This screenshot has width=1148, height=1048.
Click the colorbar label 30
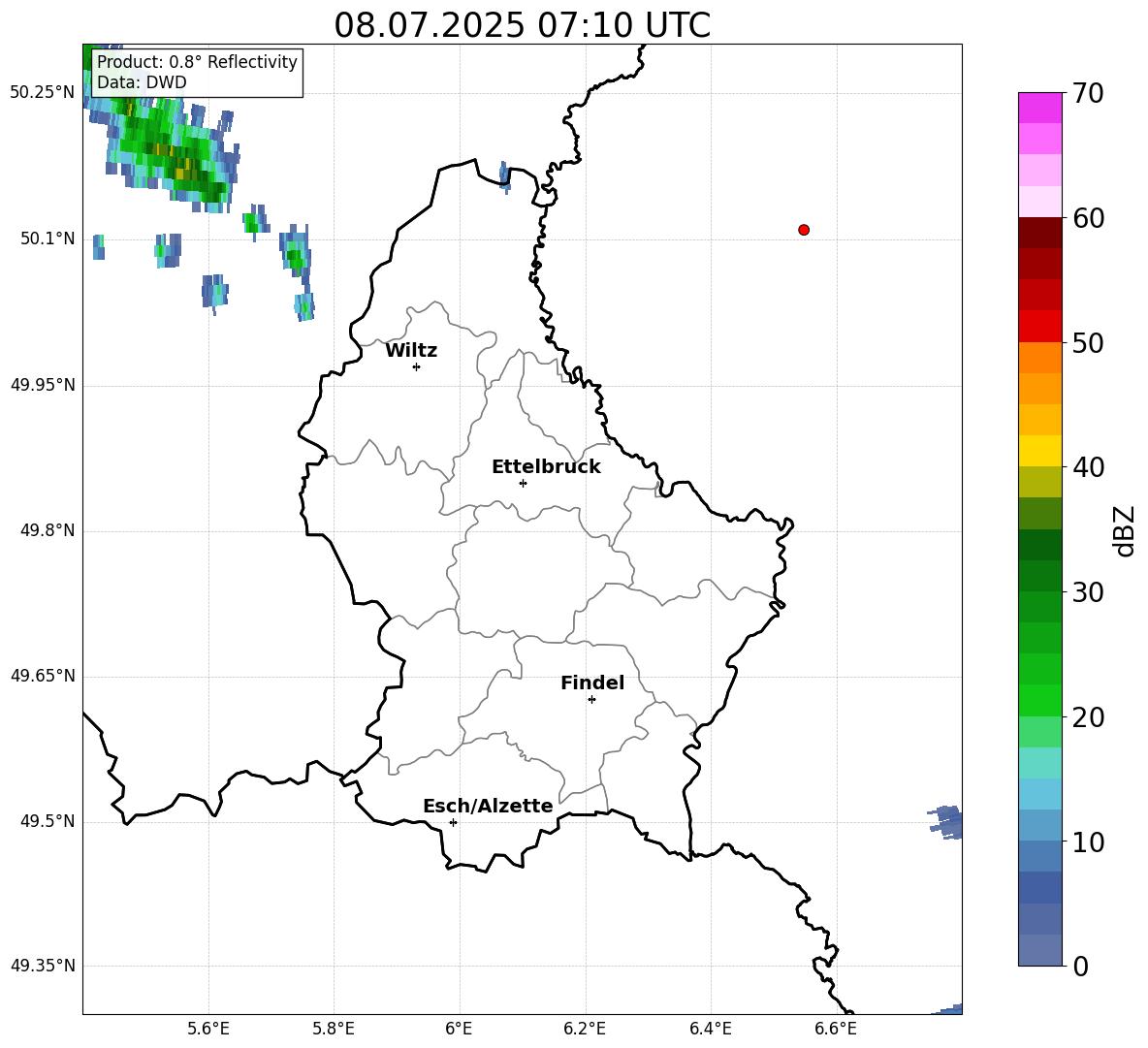point(1088,591)
